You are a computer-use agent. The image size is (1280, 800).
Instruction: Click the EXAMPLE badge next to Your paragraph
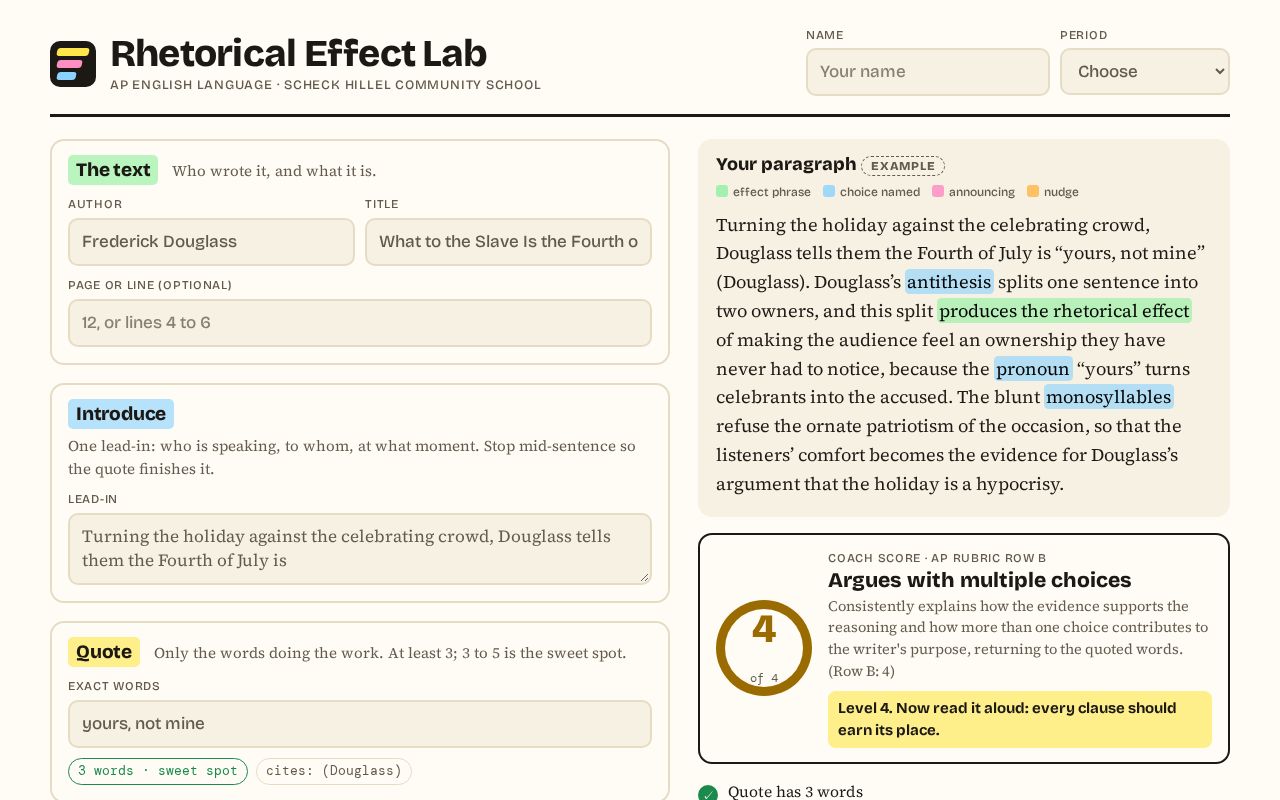(x=903, y=166)
